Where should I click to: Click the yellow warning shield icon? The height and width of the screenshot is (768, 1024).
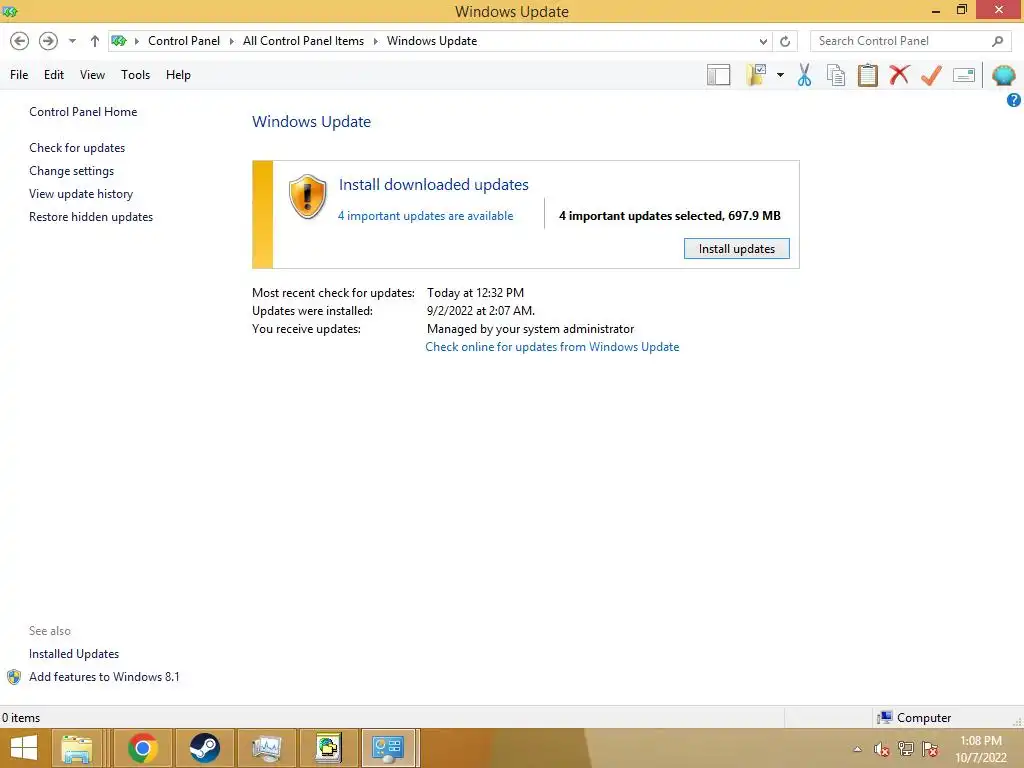[307, 197]
